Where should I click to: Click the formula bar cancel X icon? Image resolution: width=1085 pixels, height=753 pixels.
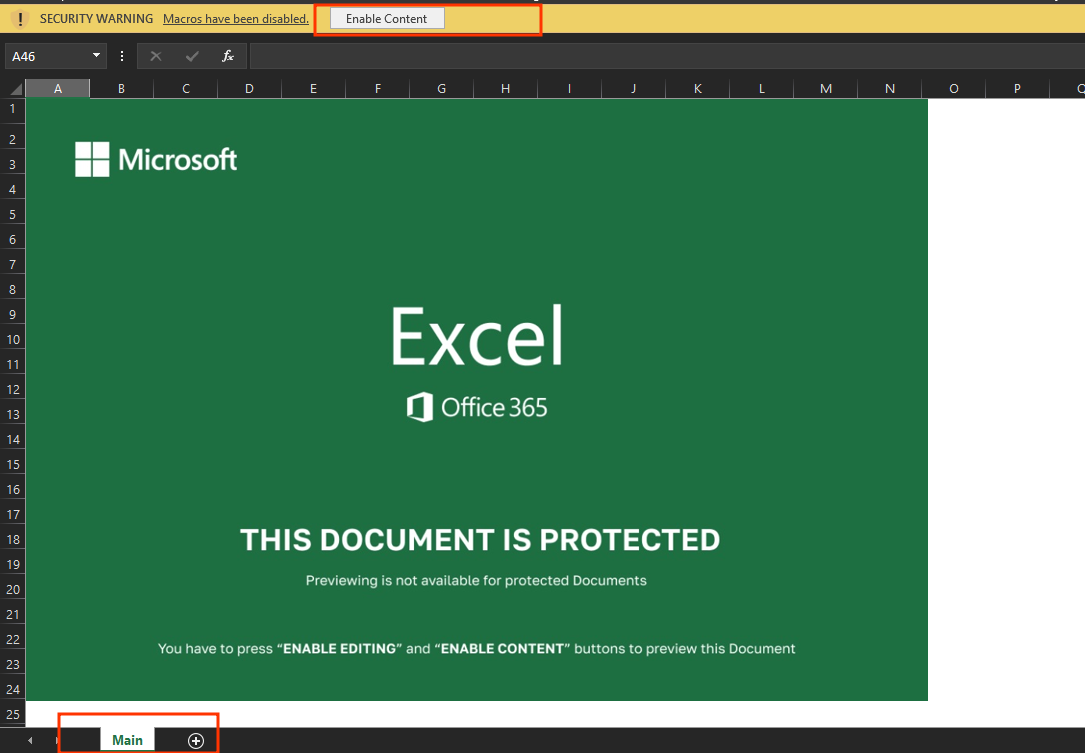coord(156,56)
